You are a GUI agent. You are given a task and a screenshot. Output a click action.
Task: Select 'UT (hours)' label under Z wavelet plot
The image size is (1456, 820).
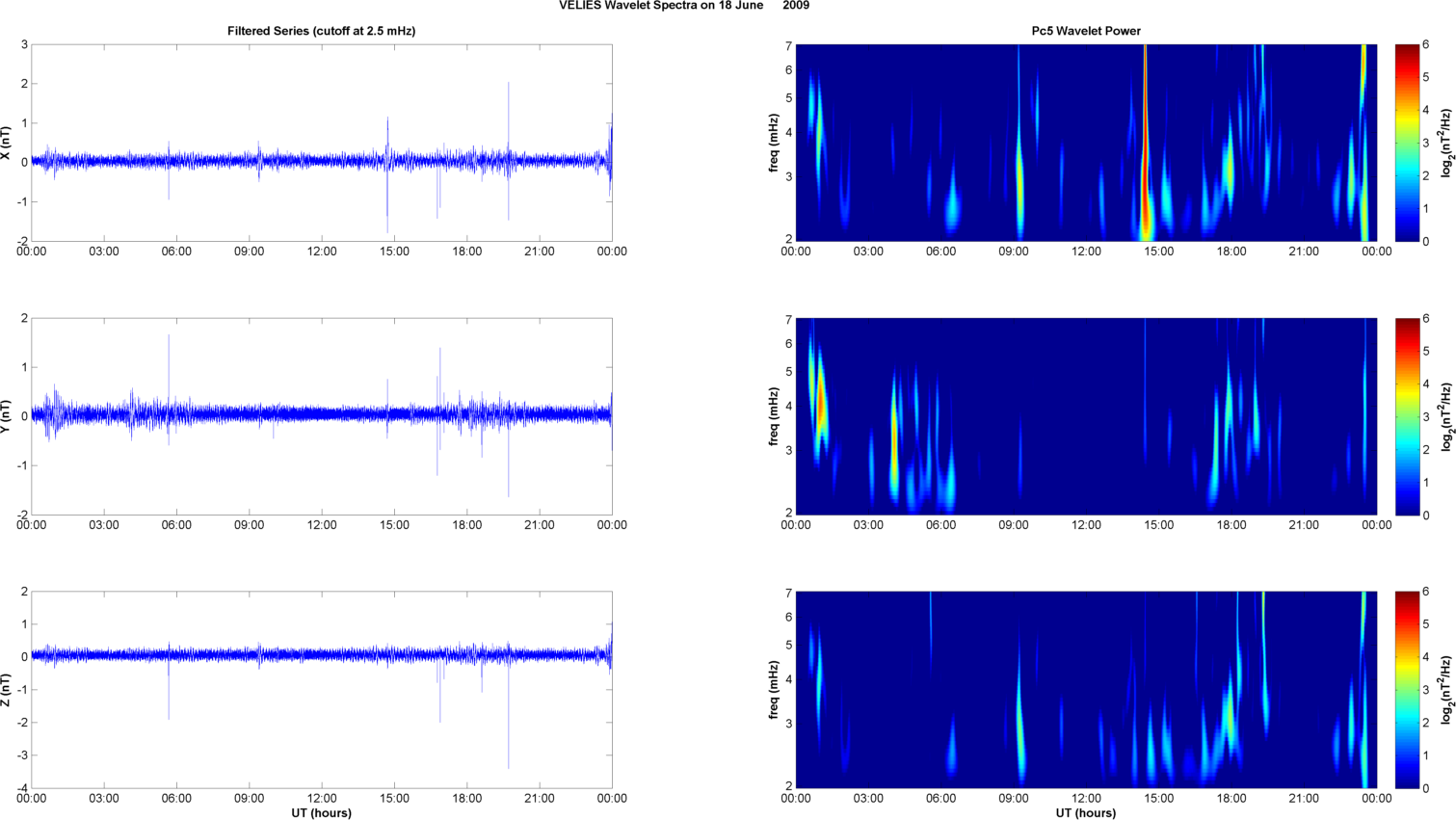pyautogui.click(x=1086, y=813)
